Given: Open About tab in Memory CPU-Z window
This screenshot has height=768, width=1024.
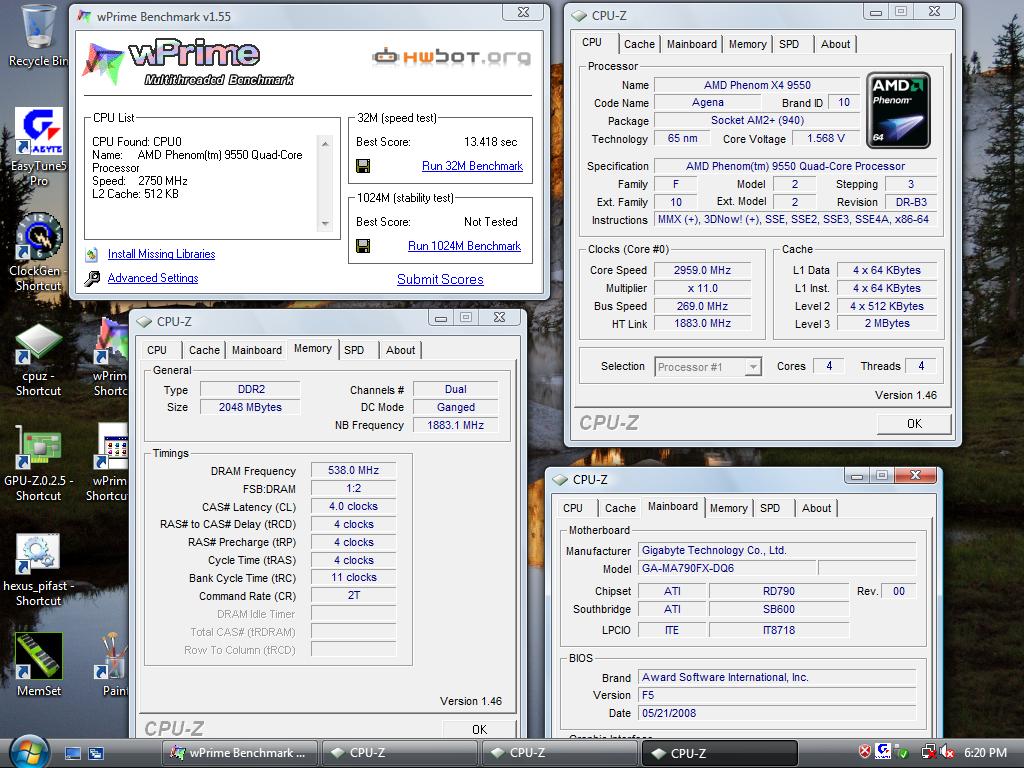Looking at the screenshot, I should (400, 350).
